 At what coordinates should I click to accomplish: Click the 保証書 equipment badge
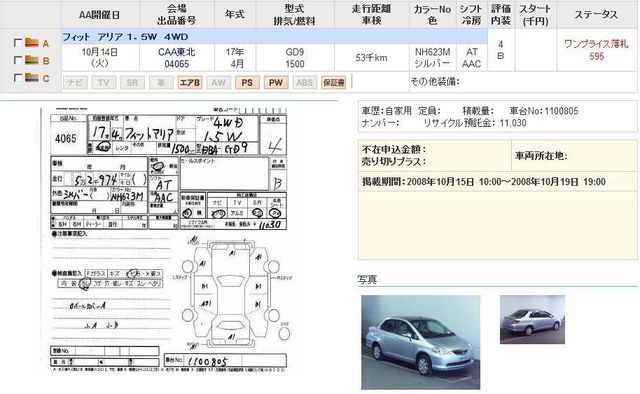(x=333, y=82)
